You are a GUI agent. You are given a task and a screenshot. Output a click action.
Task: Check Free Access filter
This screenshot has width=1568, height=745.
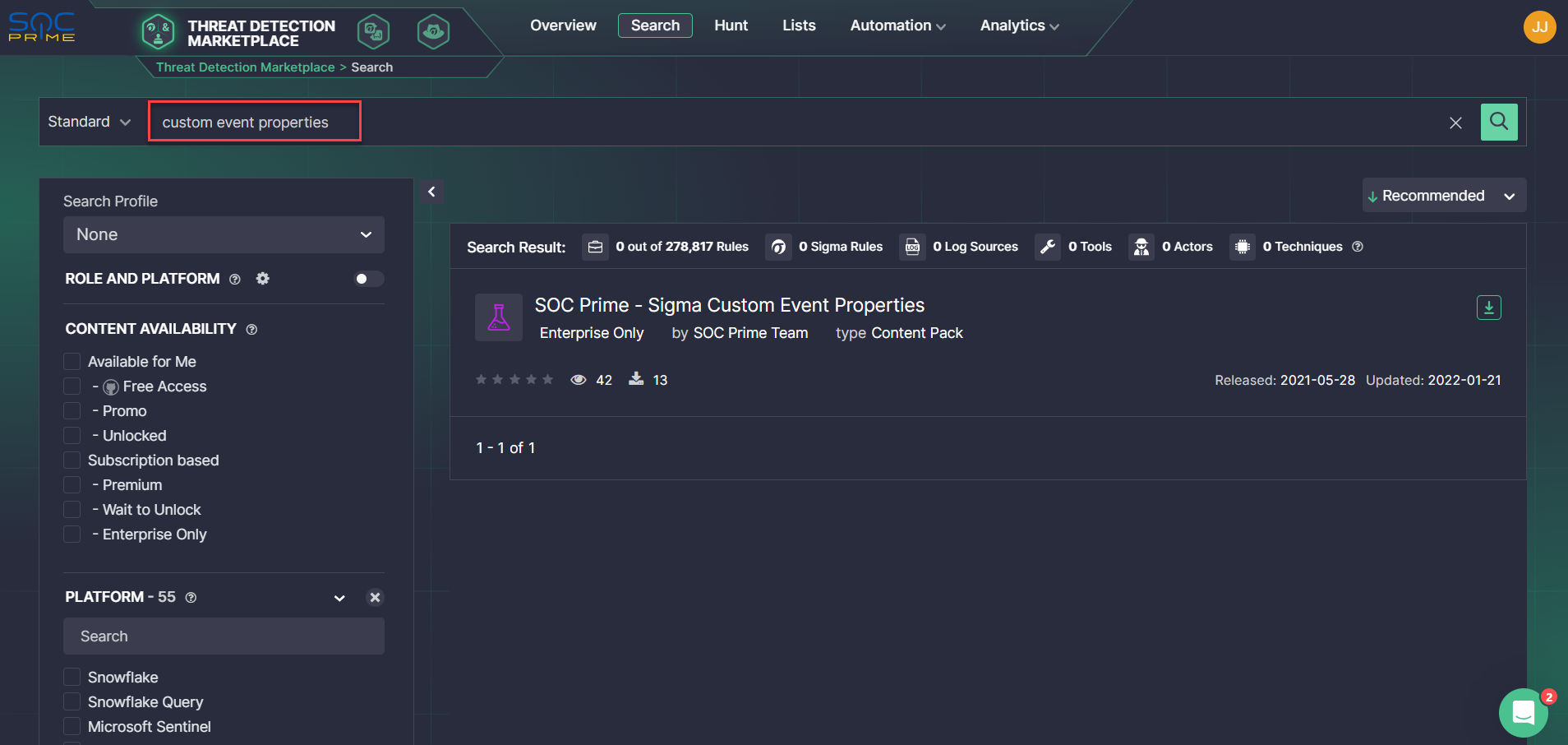tap(72, 386)
